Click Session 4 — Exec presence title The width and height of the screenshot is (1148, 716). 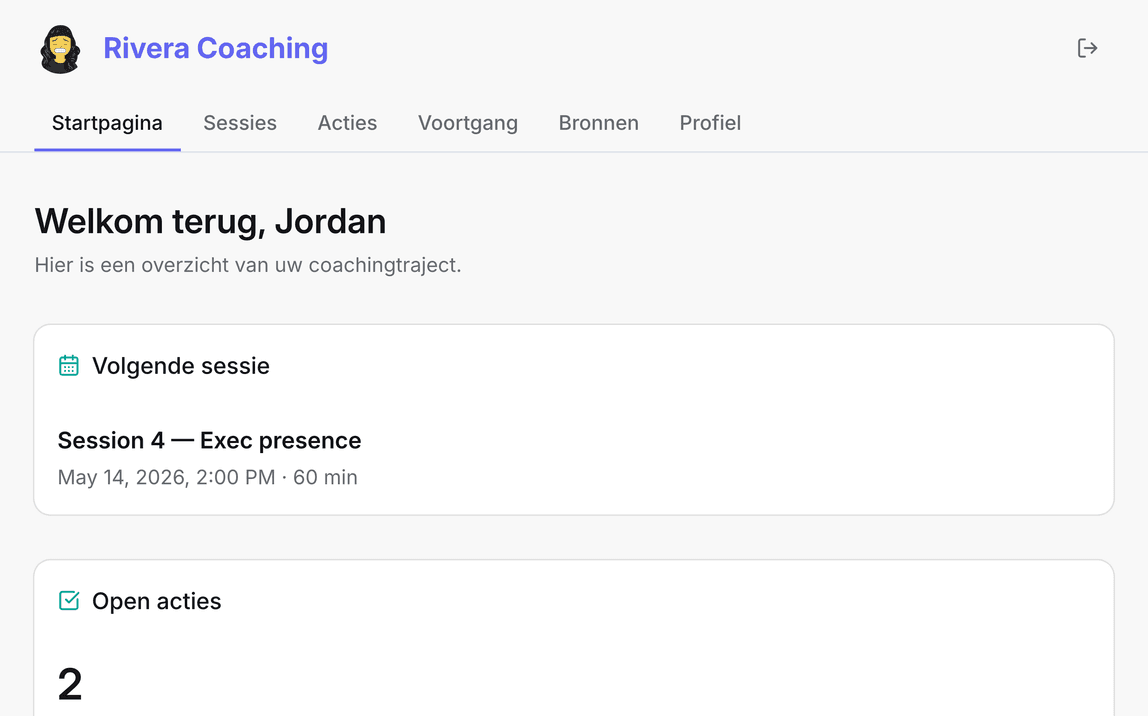209,440
